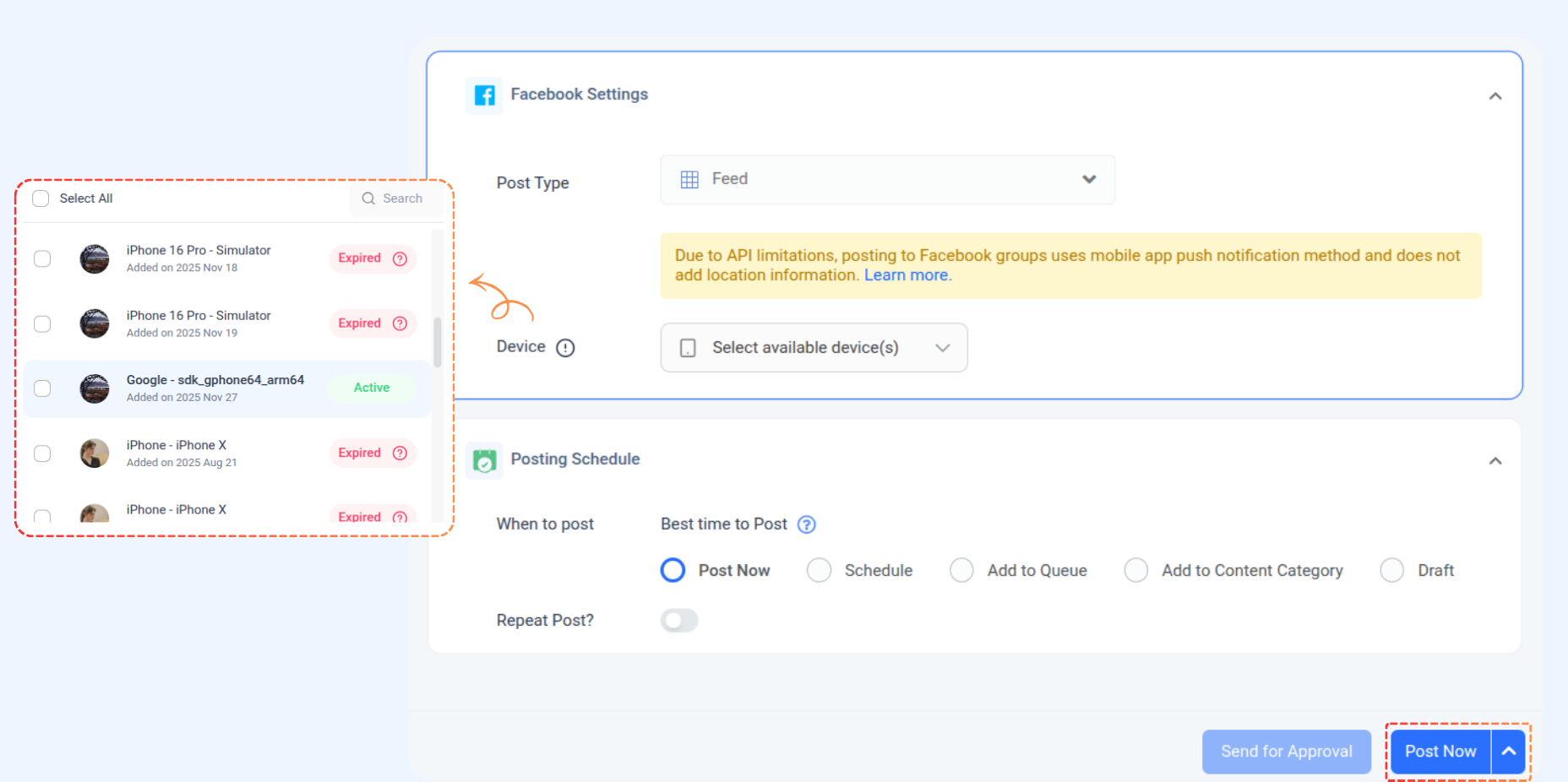Enable the Repeat Post toggle
The image size is (1568, 782).
679,621
